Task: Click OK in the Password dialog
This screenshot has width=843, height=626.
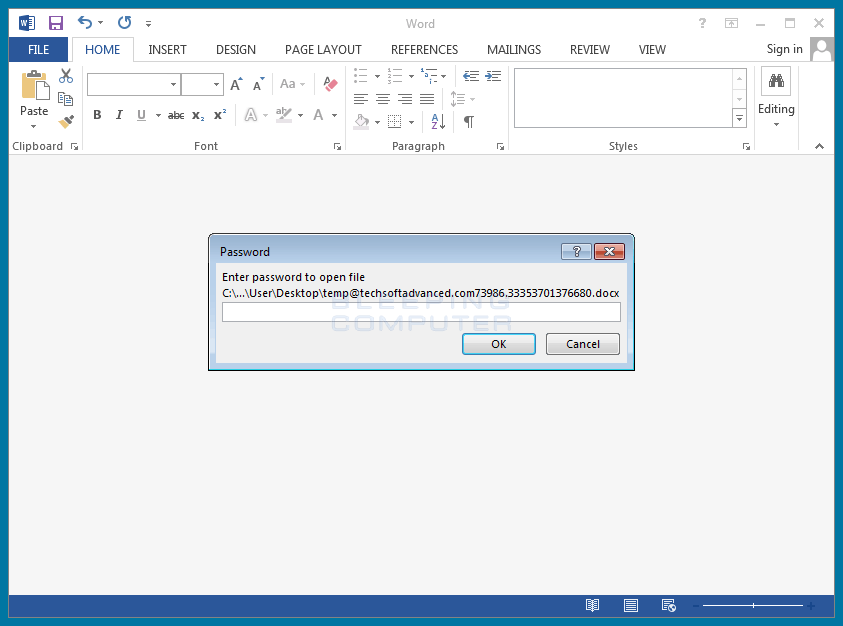Action: (498, 344)
